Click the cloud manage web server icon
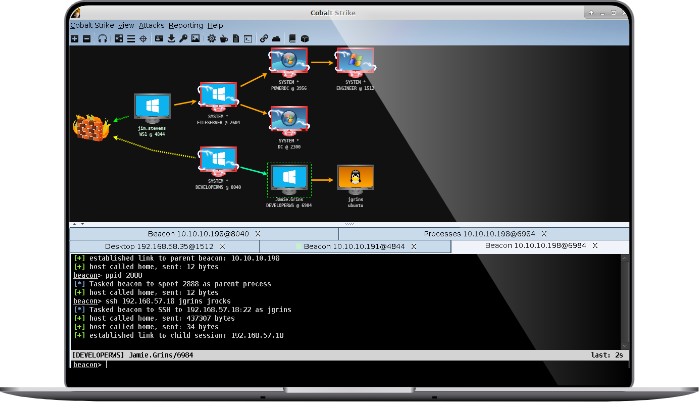This screenshot has width=699, height=402. [276, 39]
